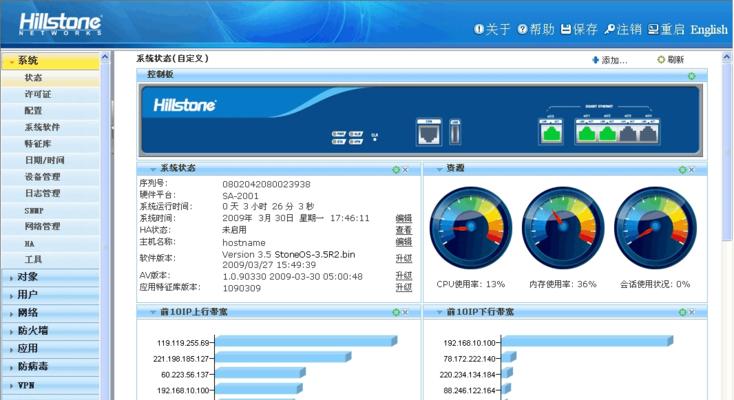734x400 pixels.
Task: Click the green settings icon on 资源 panel
Action: [682, 170]
